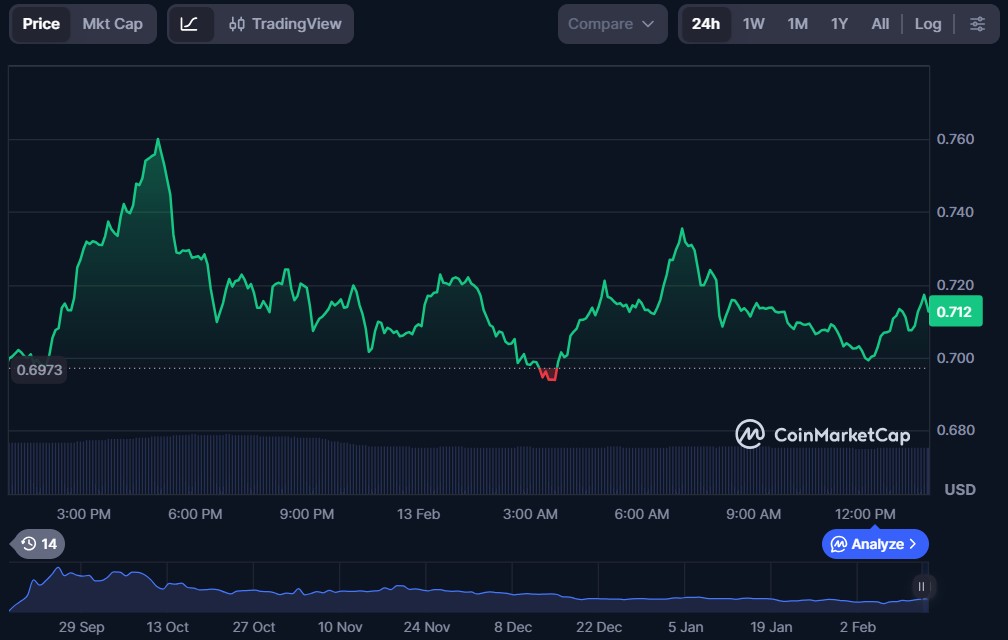
Task: Click the red dip segment on chart
Action: click(548, 375)
